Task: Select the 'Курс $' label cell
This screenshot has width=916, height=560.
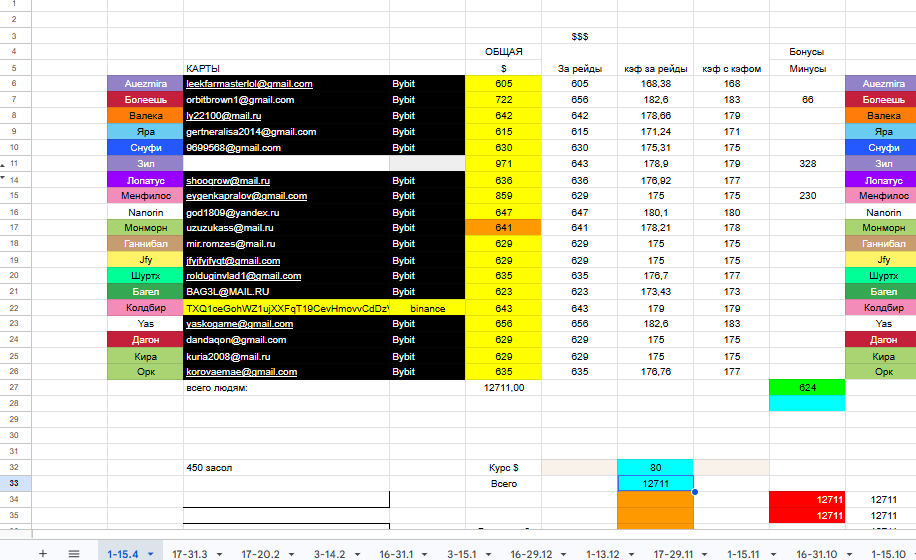Action: point(504,468)
